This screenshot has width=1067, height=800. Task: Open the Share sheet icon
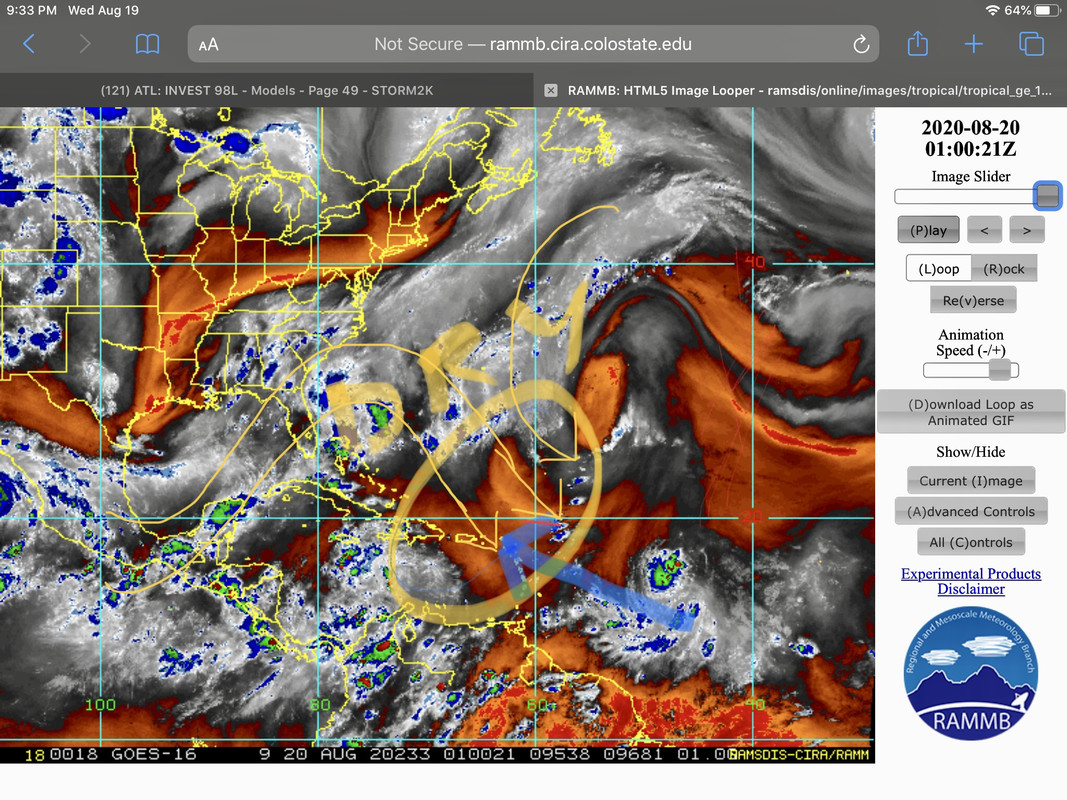pyautogui.click(x=917, y=44)
